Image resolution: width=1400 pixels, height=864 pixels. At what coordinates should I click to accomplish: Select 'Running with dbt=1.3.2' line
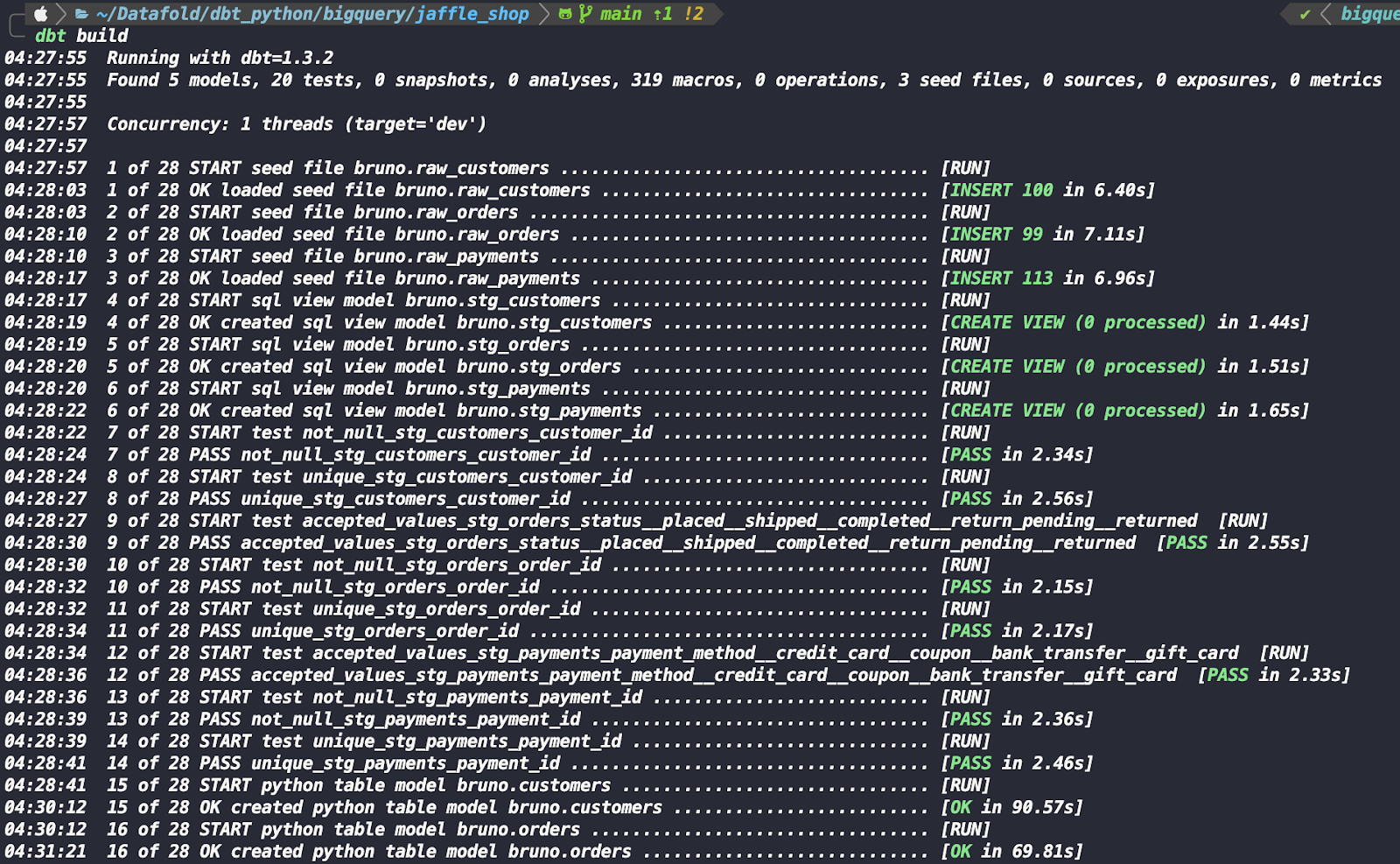220,58
